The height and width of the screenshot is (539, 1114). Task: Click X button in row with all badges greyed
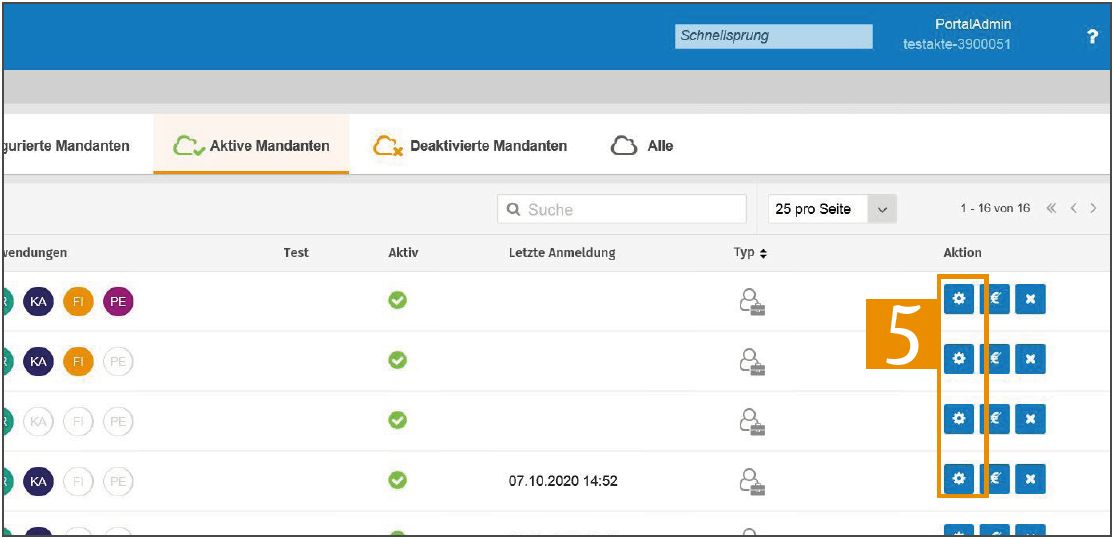pos(1030,419)
